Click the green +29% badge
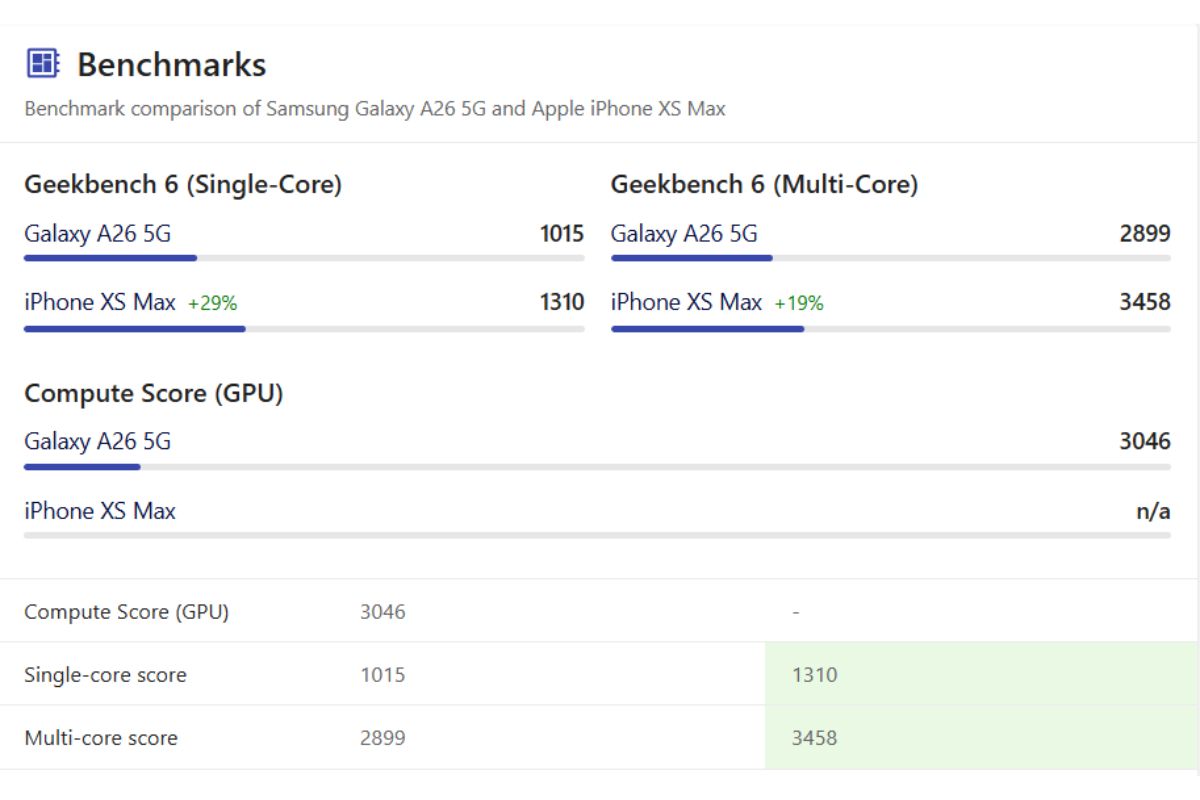Image resolution: width=1200 pixels, height=800 pixels. click(212, 303)
